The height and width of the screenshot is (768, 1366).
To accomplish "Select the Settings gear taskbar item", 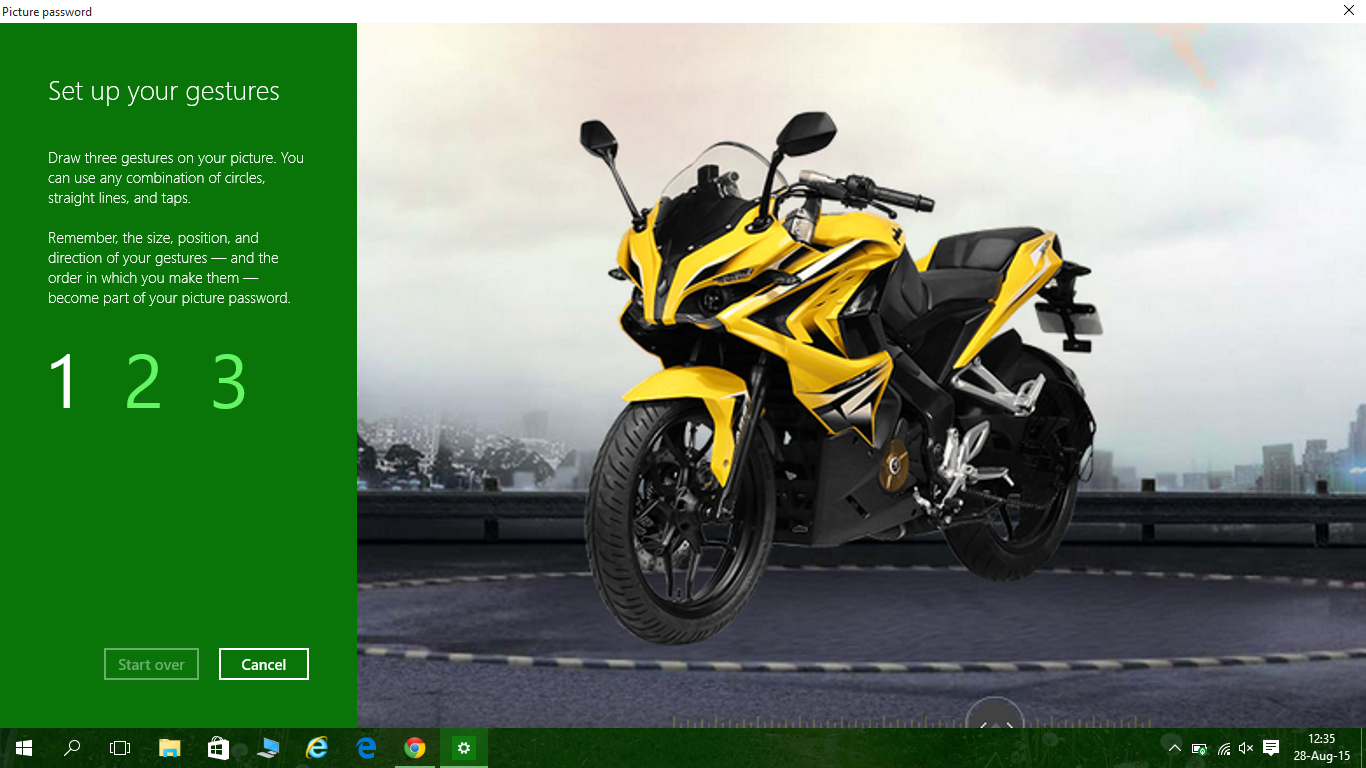I will [x=464, y=748].
